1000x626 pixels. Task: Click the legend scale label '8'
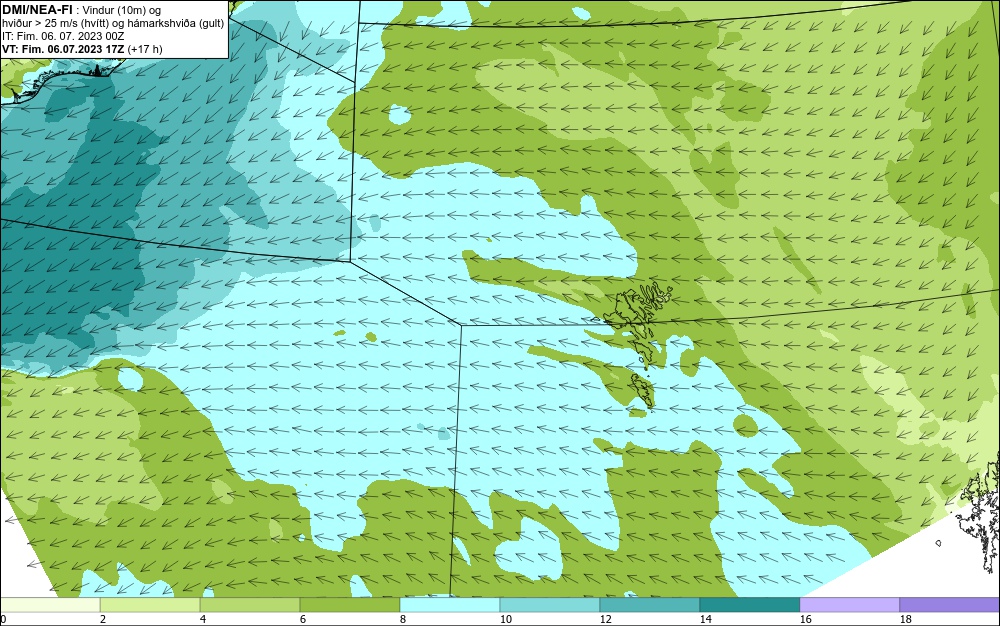[403, 619]
